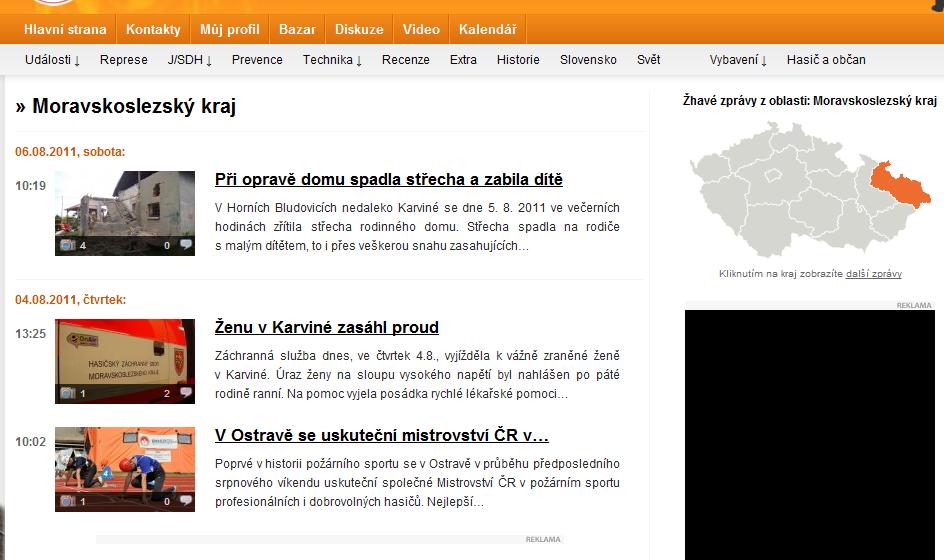This screenshot has height=560, width=944.
Task: Click the photo camera icon on roof collapse thumbnail
Action: tap(67, 245)
